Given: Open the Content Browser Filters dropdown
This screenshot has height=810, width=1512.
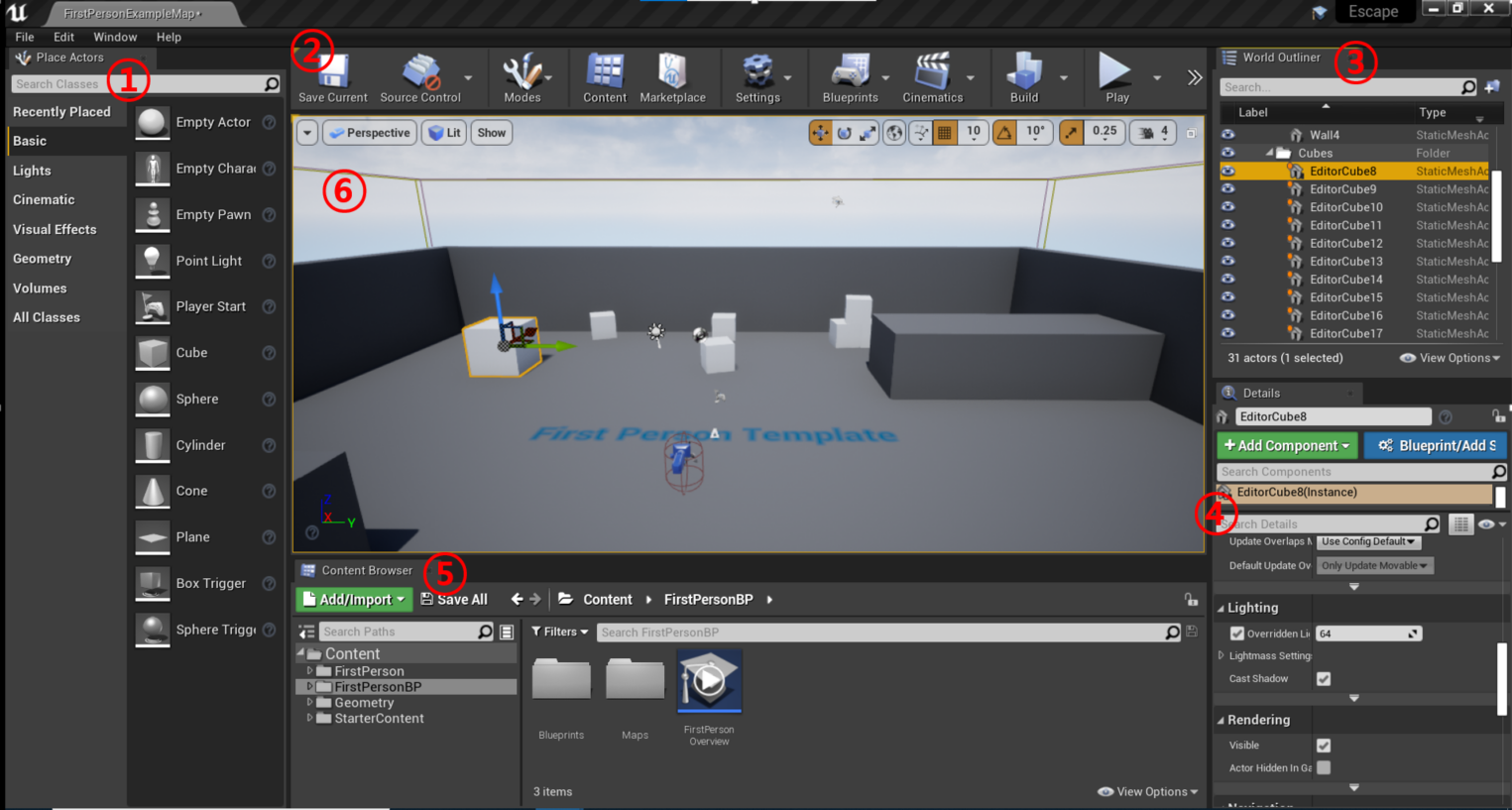Looking at the screenshot, I should pos(559,633).
